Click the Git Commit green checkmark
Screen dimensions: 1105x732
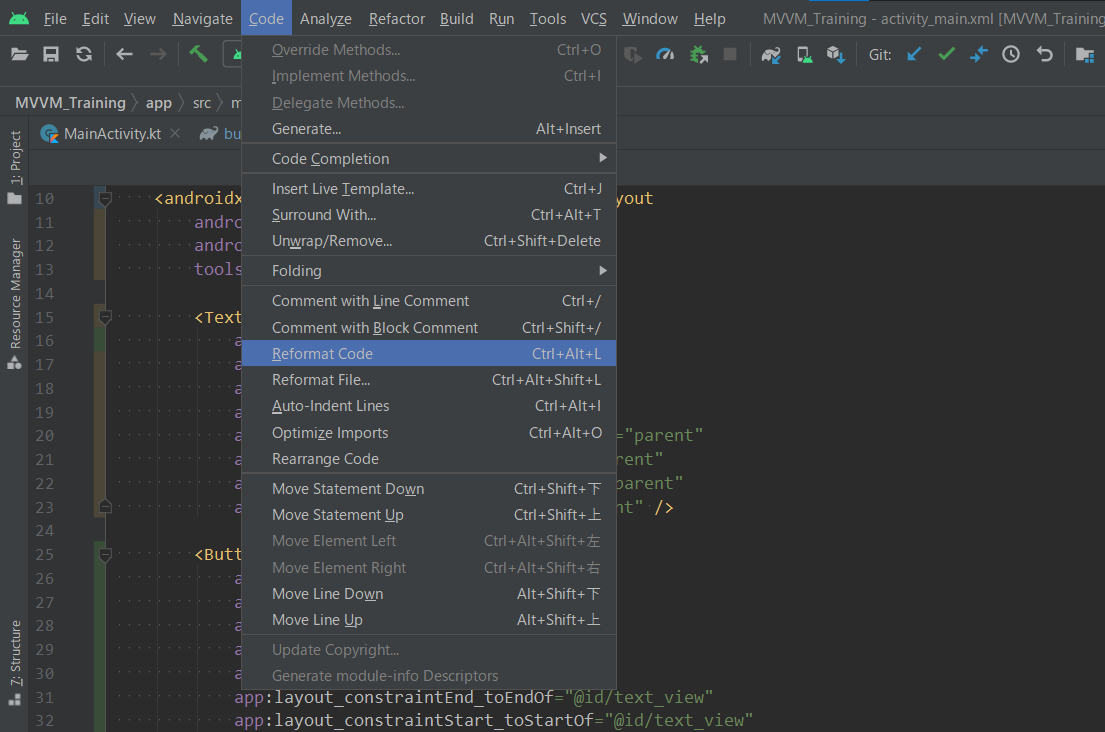[x=946, y=55]
